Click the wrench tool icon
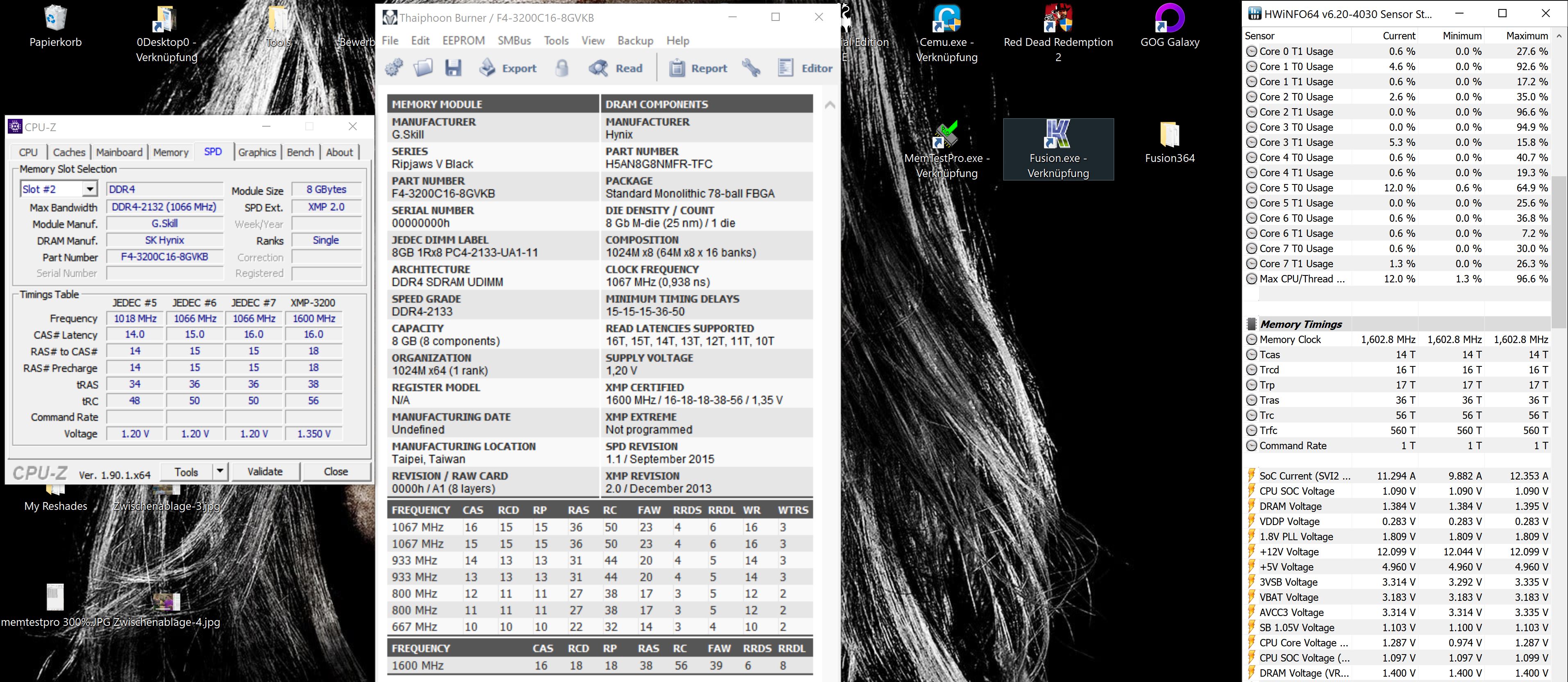This screenshot has height=682, width=1568. pyautogui.click(x=751, y=68)
